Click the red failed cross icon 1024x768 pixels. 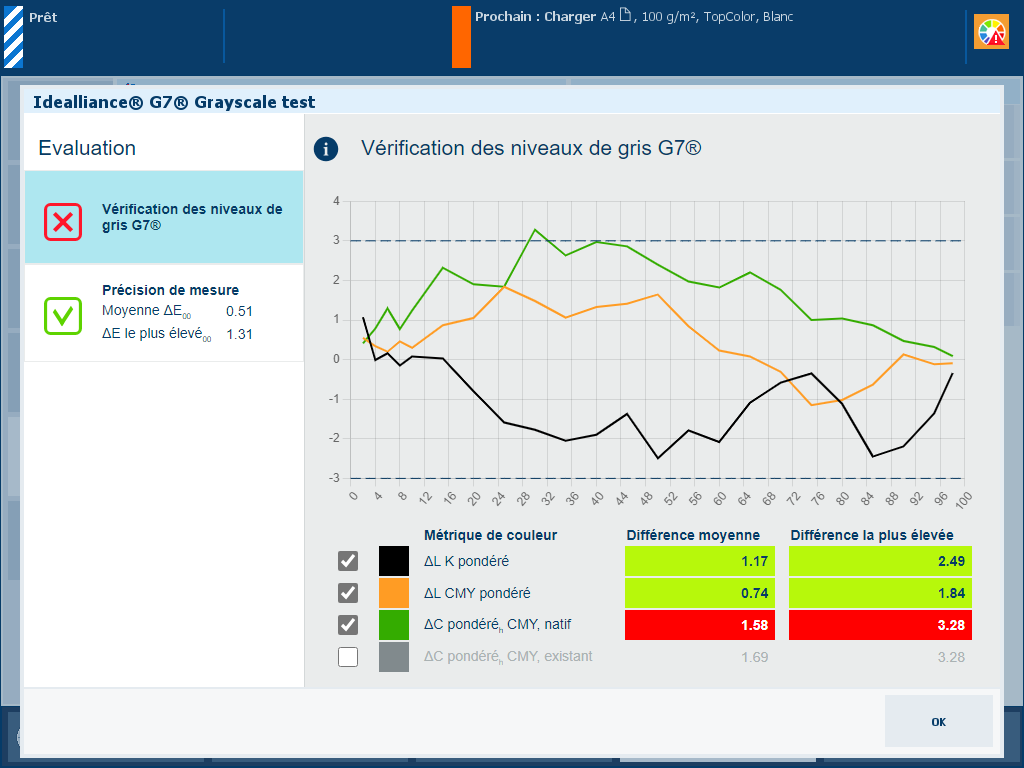tap(63, 222)
